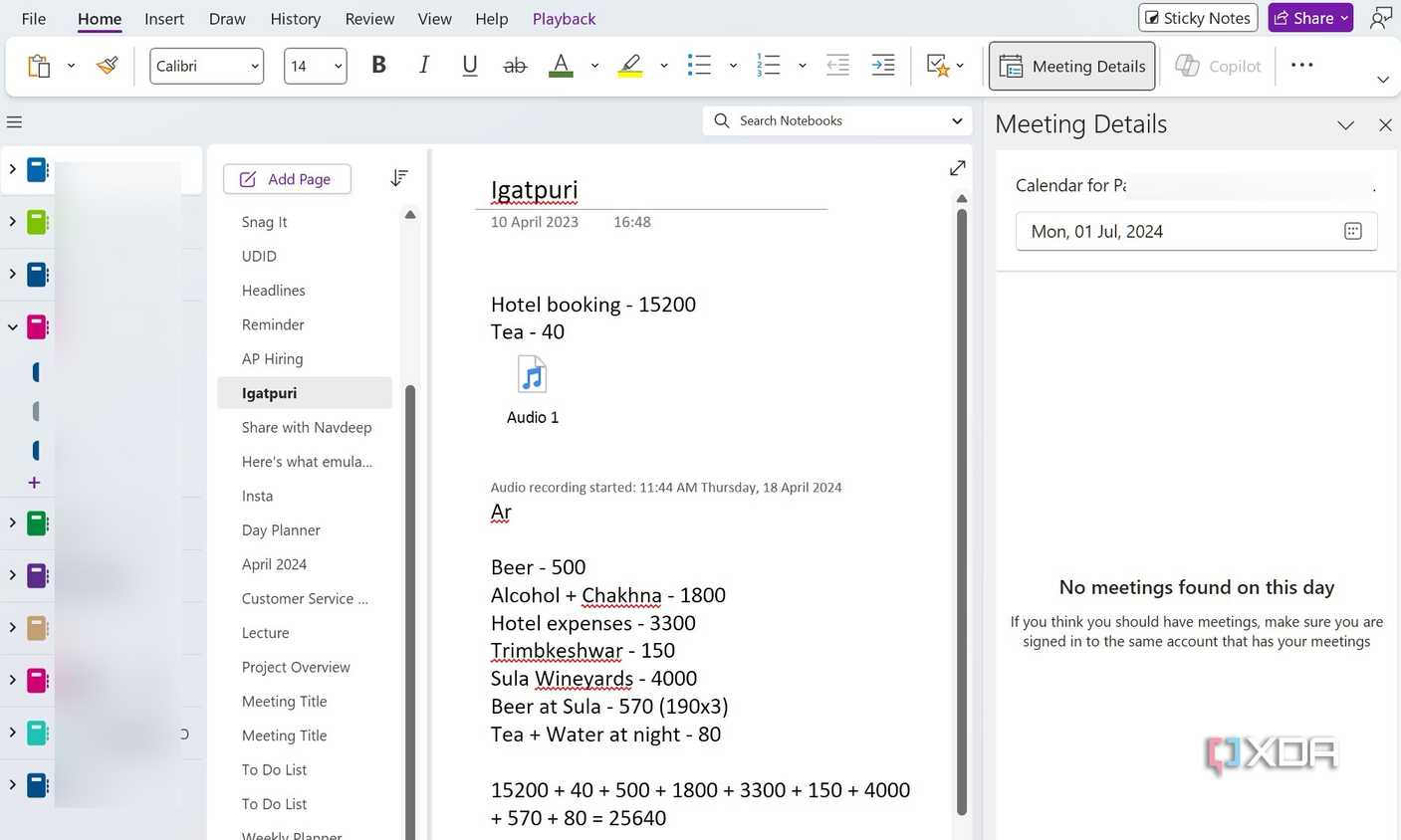Open the Help tab
Viewport: 1401px width, 840px height.
[x=491, y=19]
